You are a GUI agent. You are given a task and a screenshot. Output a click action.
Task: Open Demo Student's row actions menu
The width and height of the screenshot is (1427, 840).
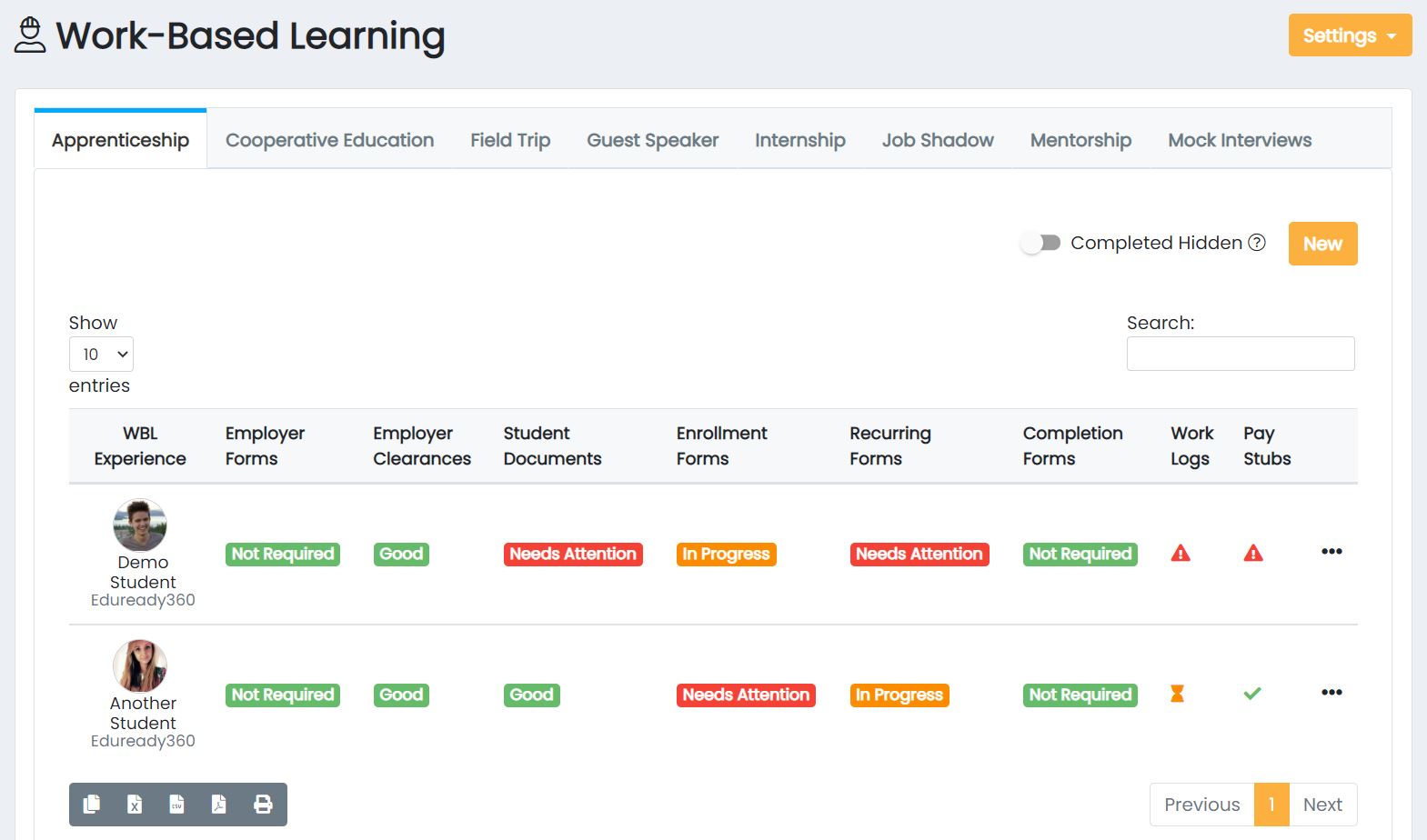1332,552
